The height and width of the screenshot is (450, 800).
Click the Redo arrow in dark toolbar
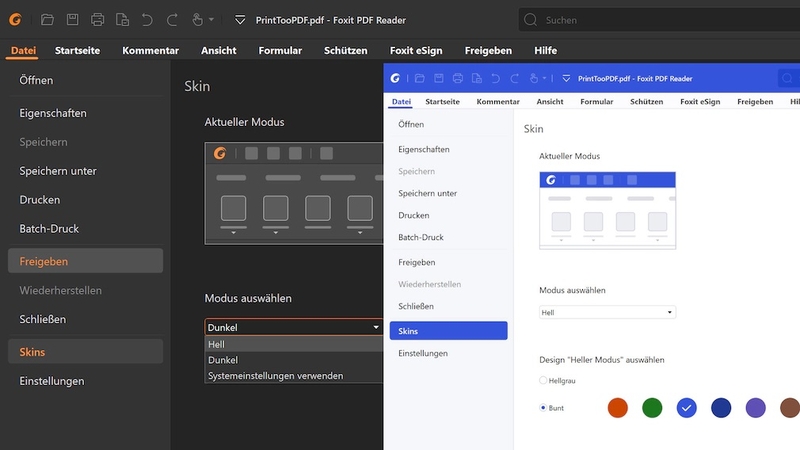[172, 20]
